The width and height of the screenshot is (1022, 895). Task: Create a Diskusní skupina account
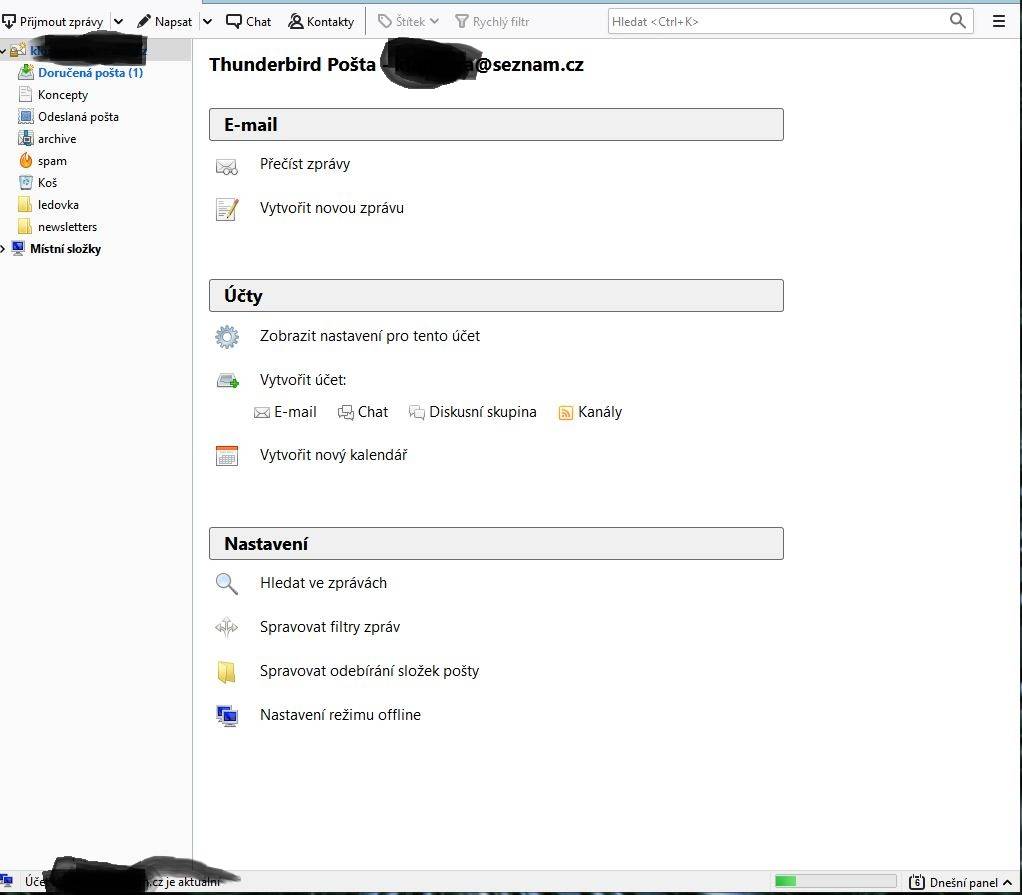tap(473, 412)
